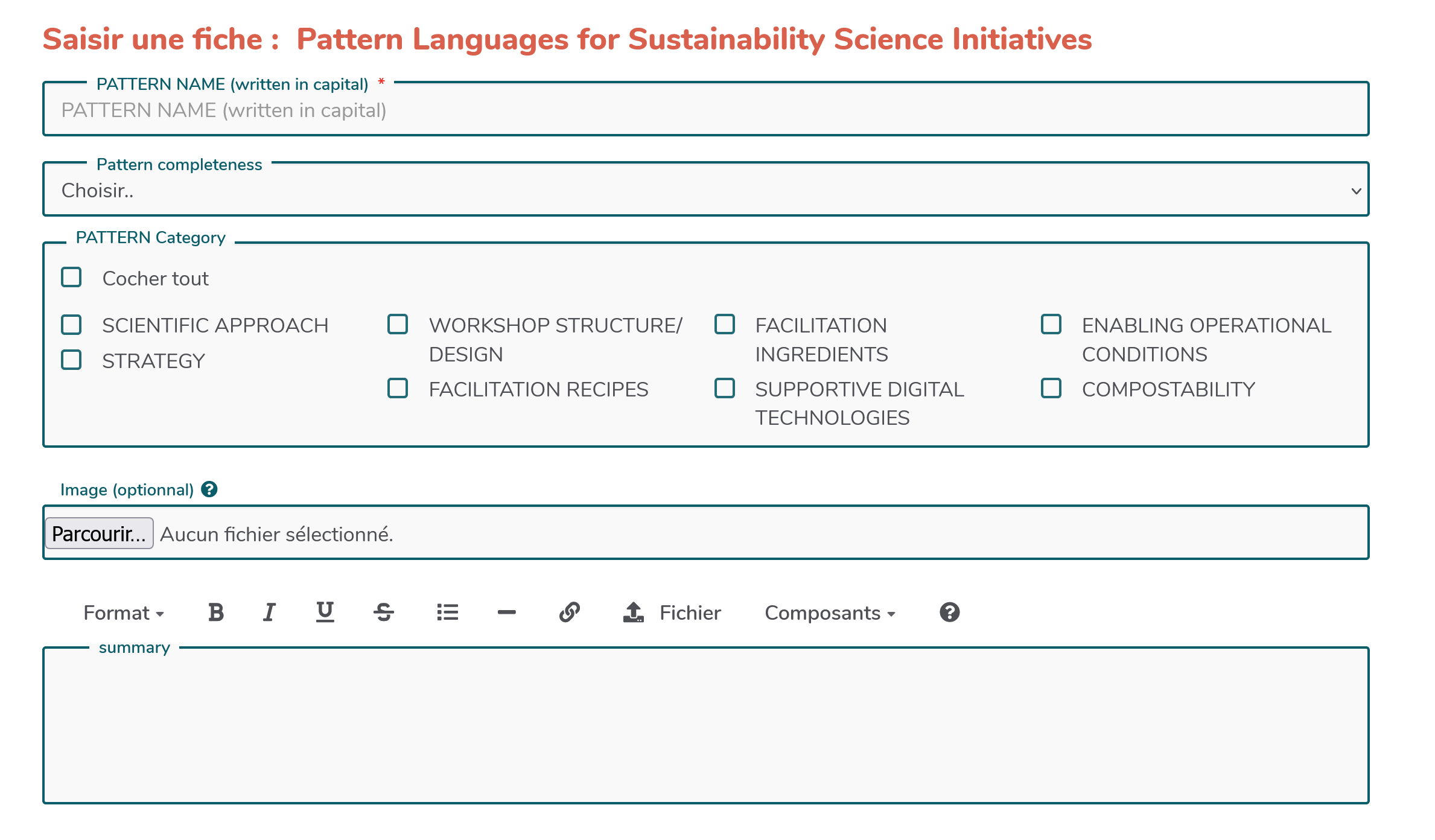Check the Cocher tout checkbox
This screenshot has height=840, width=1435.
point(71,278)
